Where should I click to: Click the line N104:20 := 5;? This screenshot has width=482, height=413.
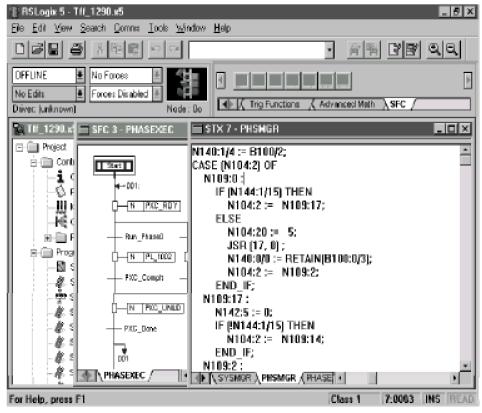pos(262,232)
